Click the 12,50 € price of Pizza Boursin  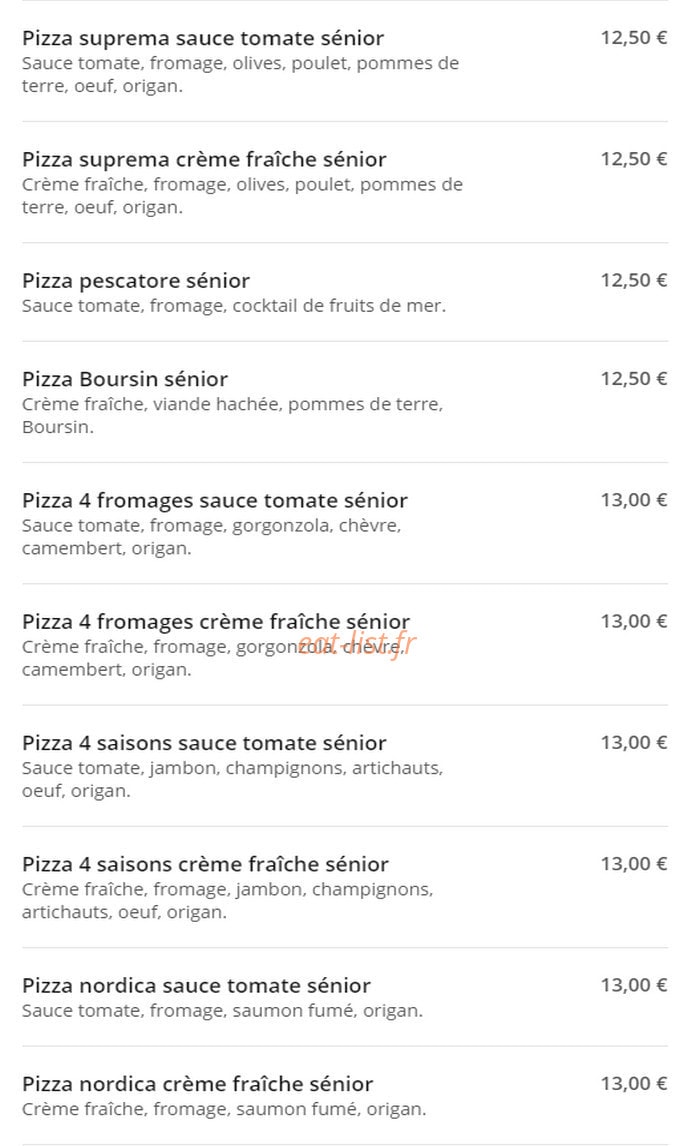(x=634, y=379)
